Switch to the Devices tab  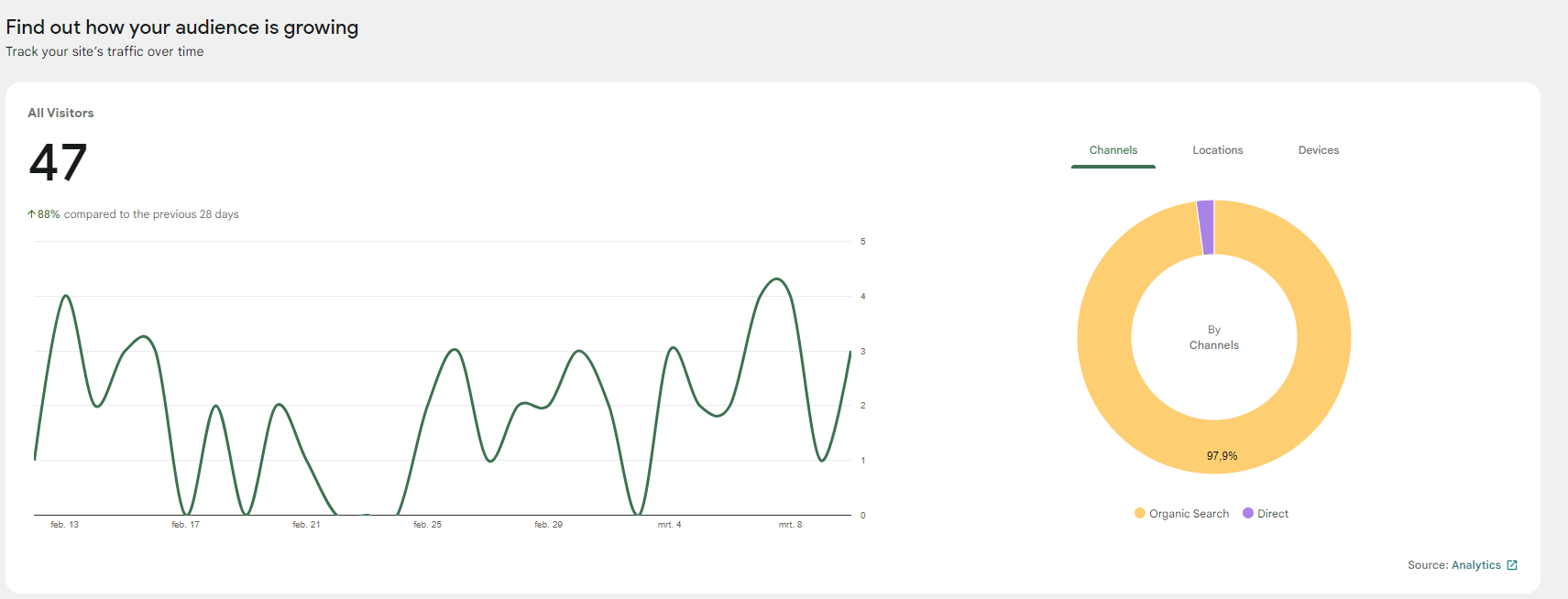[1319, 150]
